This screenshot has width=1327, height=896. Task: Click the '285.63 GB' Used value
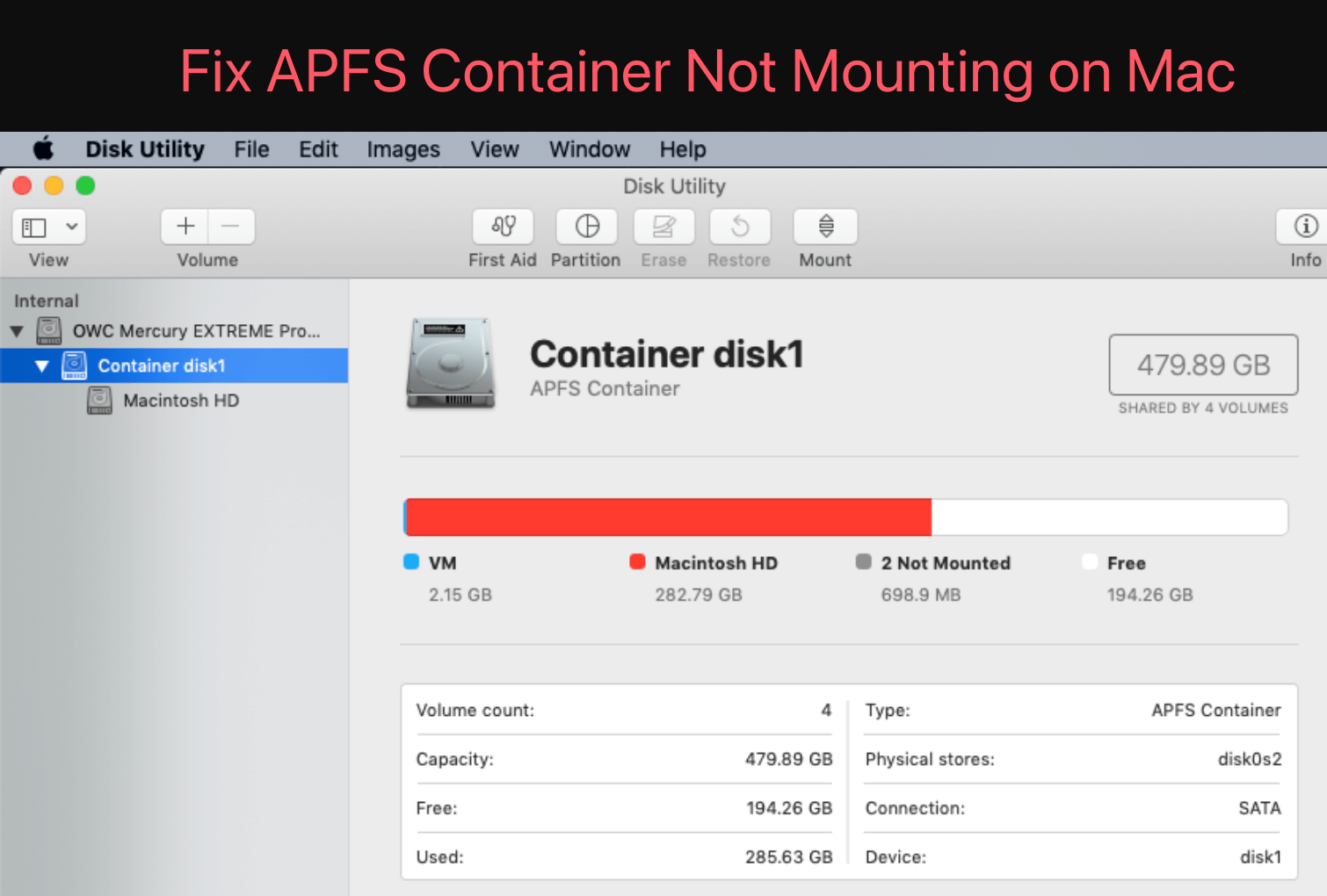(x=789, y=857)
